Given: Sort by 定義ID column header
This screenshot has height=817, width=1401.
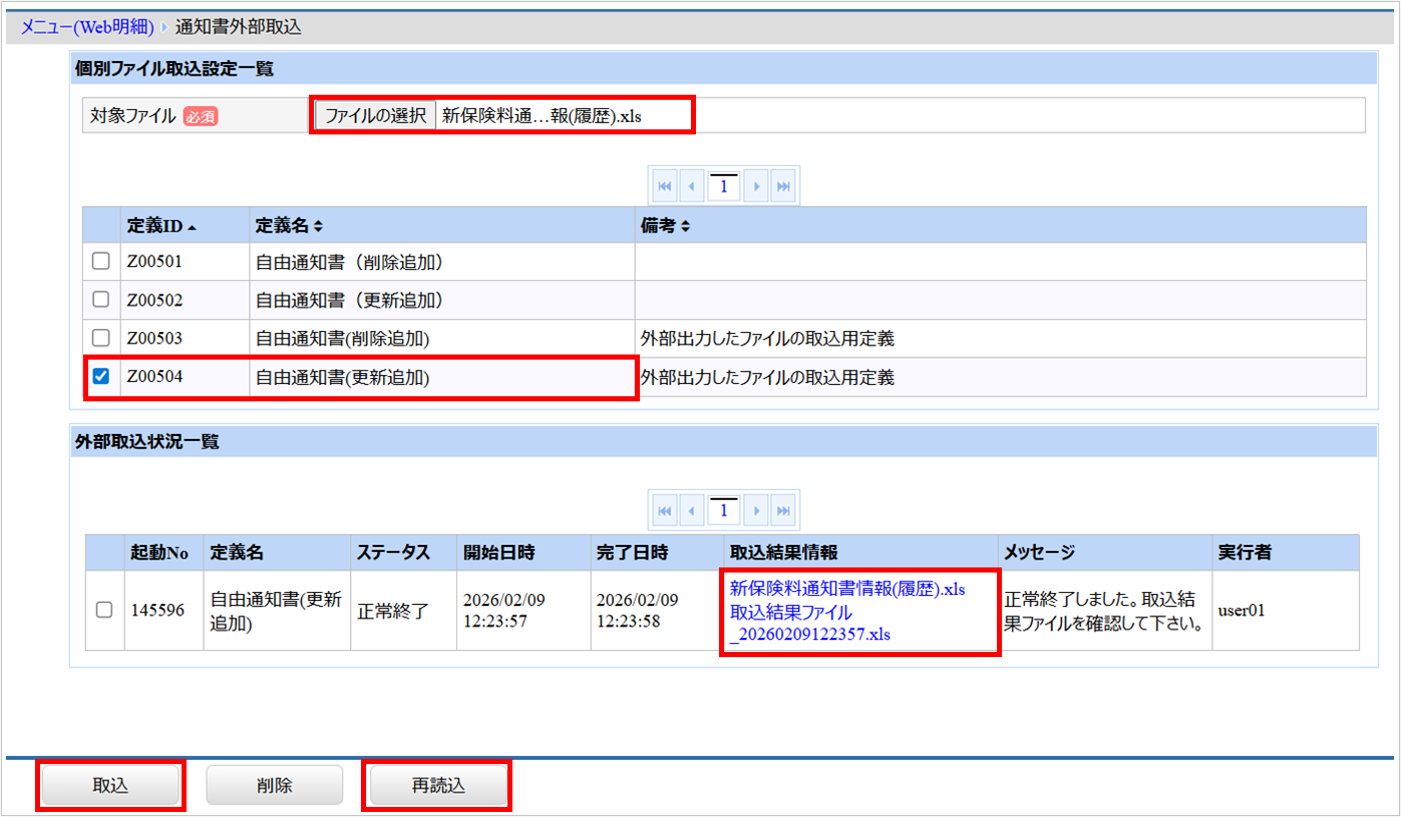Looking at the screenshot, I should tap(184, 226).
